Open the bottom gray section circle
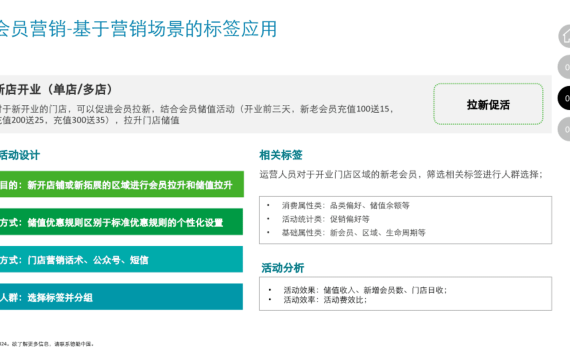 (x=565, y=129)
